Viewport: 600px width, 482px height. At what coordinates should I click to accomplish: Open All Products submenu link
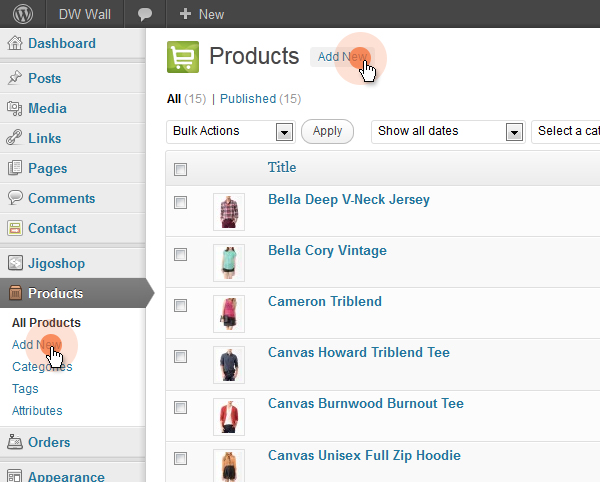click(46, 322)
